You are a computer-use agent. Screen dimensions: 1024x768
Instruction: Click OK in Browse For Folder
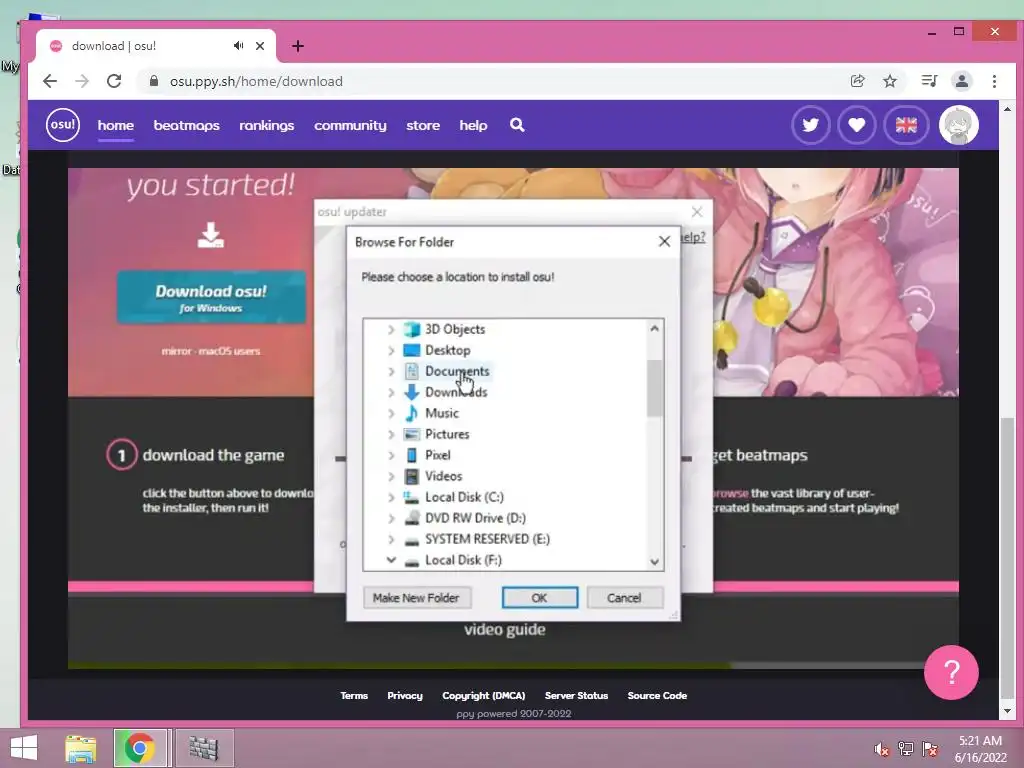(539, 598)
